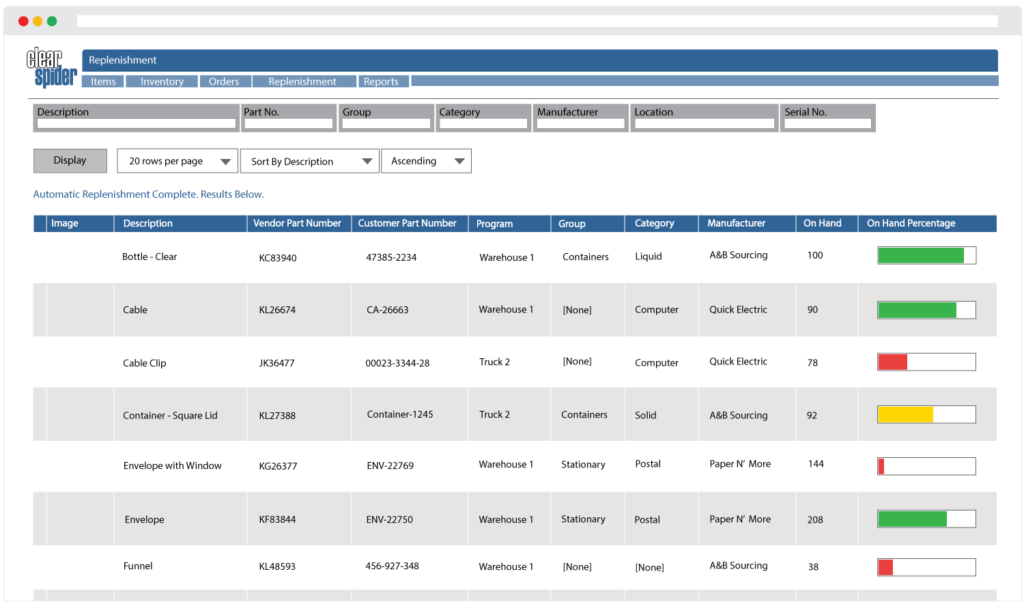
Task: Switch to the Inventory tab
Action: point(161,81)
